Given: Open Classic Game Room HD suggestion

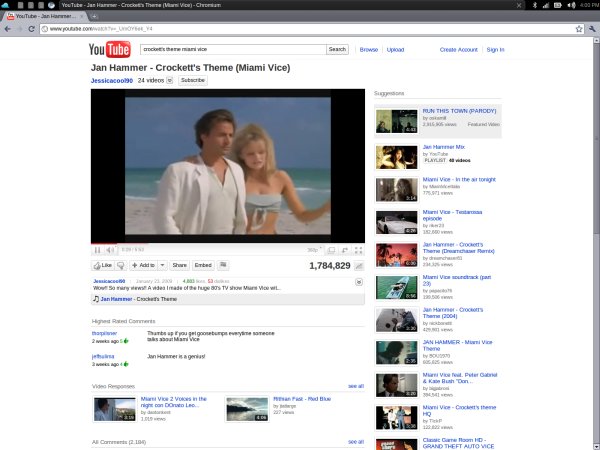Looking at the screenshot, I should point(458,443).
